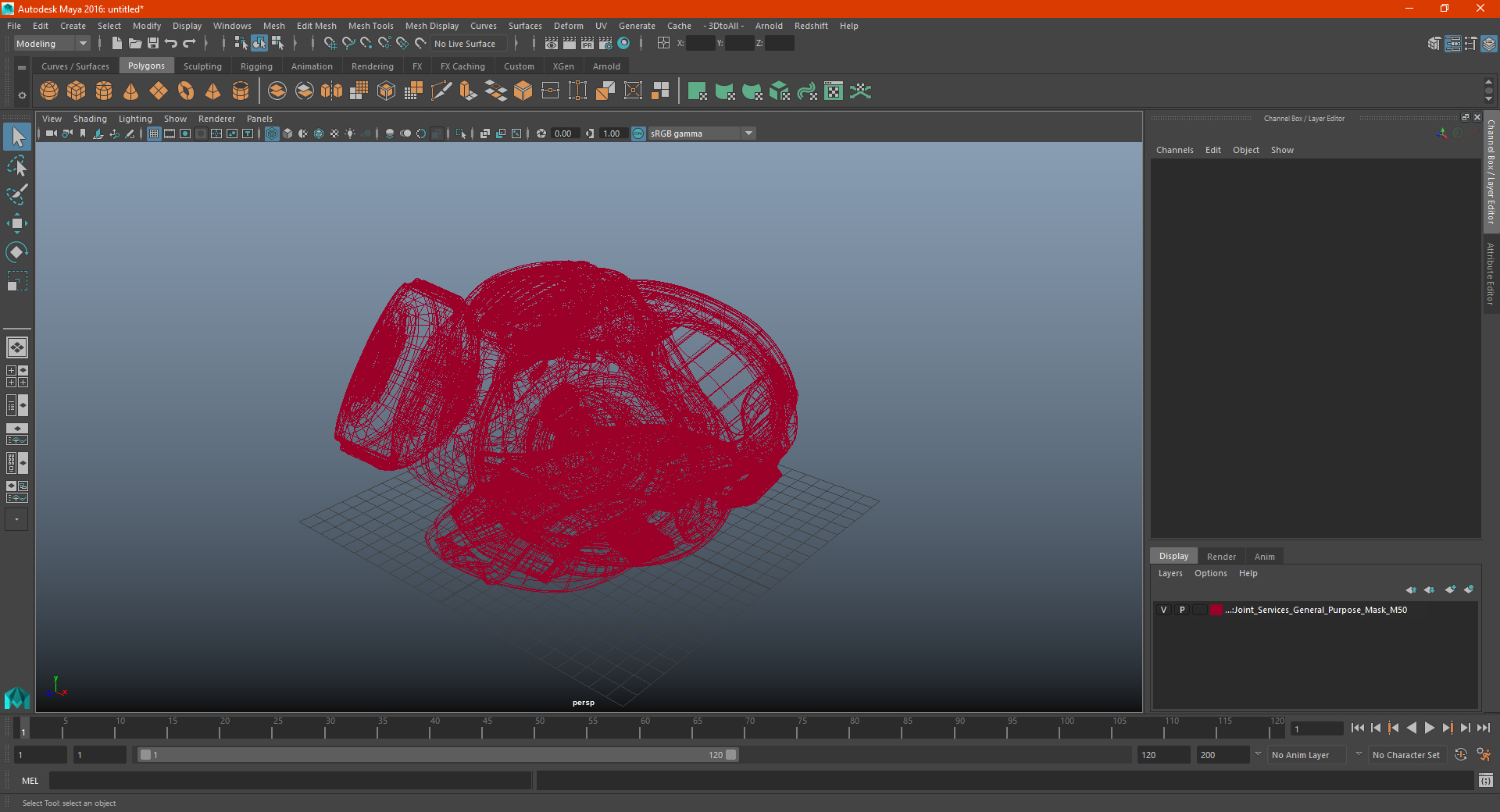
Task: Click the Extrude shelf icon
Action: [x=468, y=91]
